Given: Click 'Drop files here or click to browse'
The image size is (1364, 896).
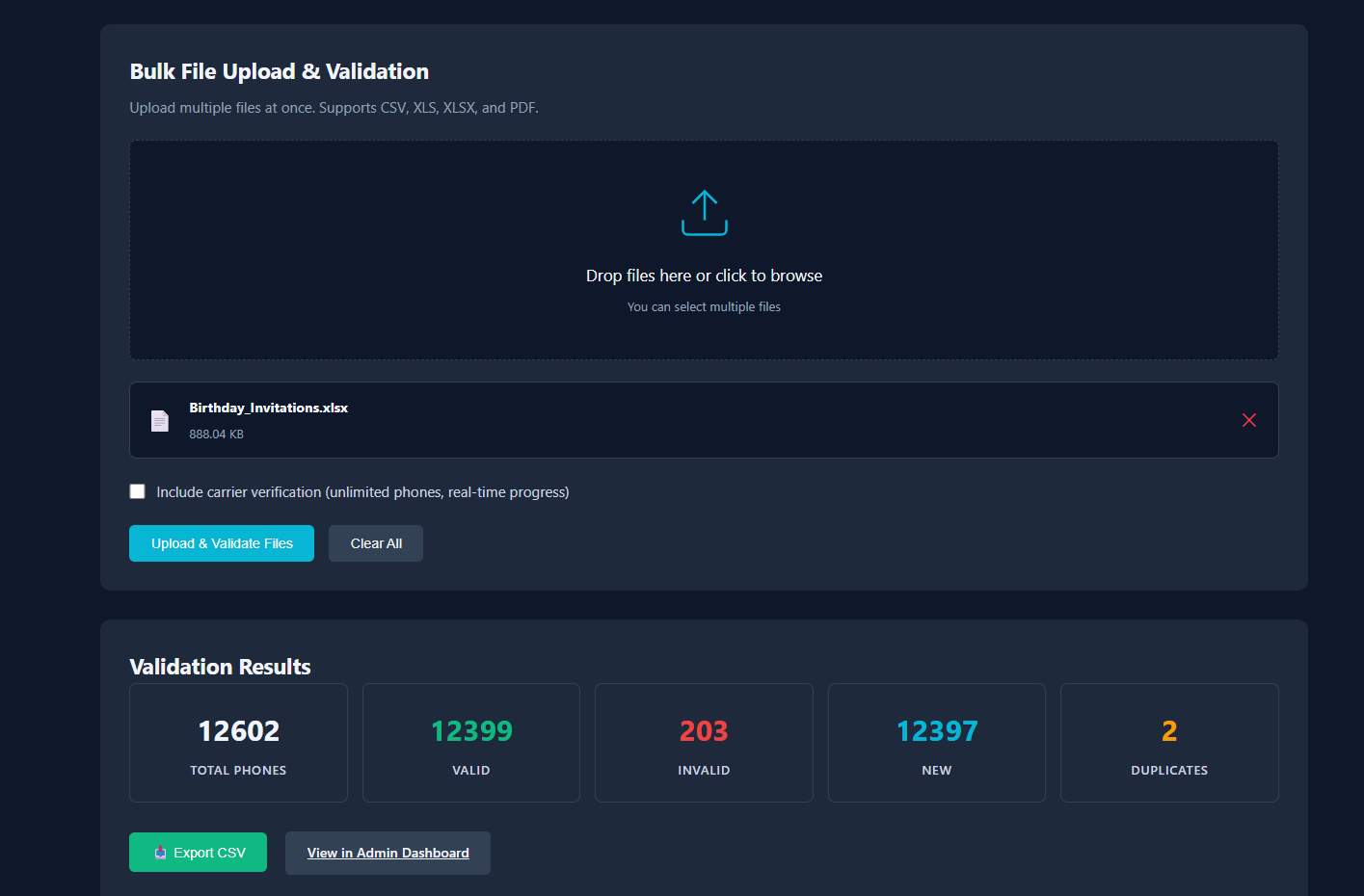Looking at the screenshot, I should click(704, 276).
